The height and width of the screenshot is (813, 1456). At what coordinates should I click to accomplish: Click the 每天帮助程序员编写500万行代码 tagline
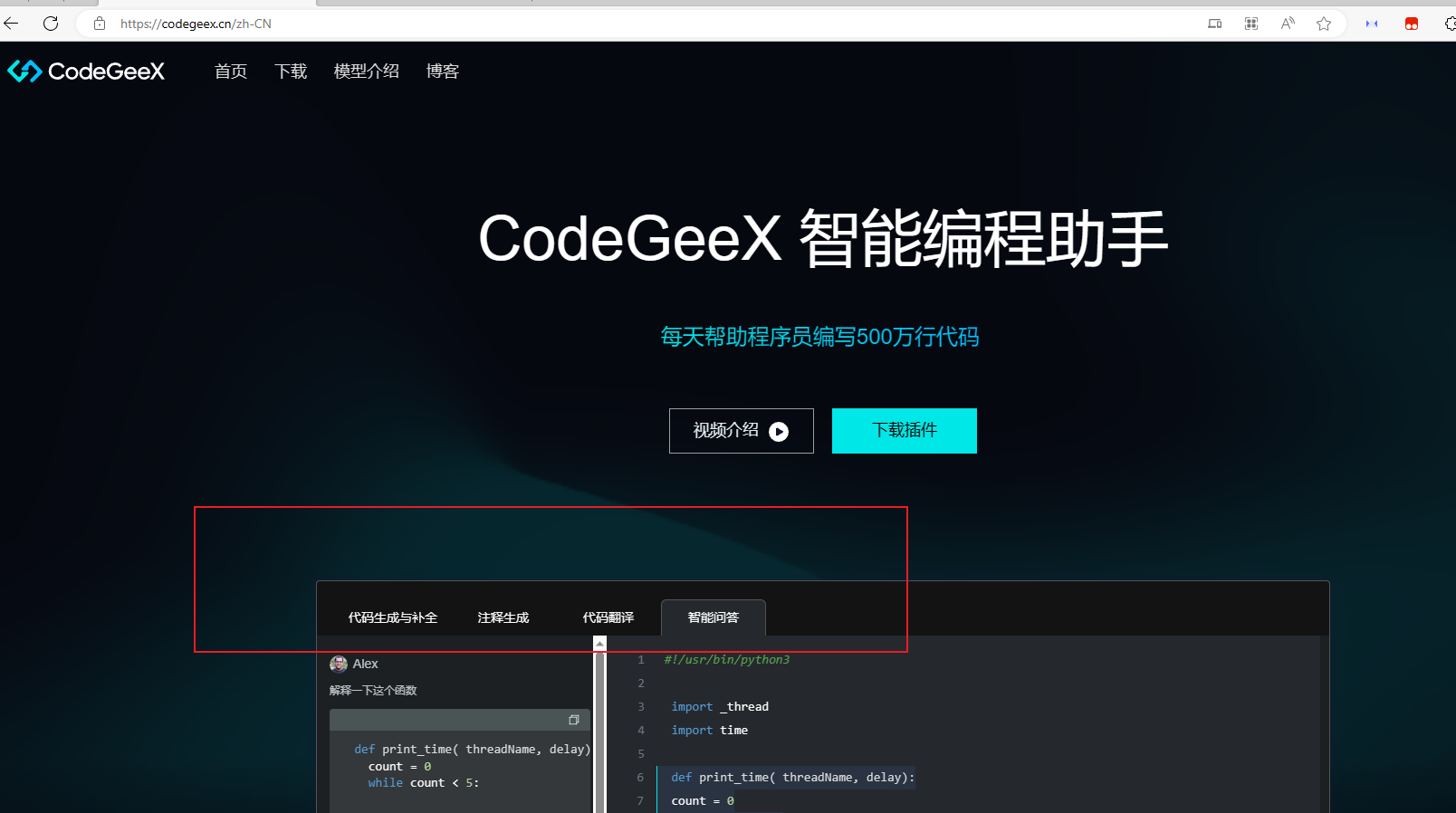[x=819, y=337]
